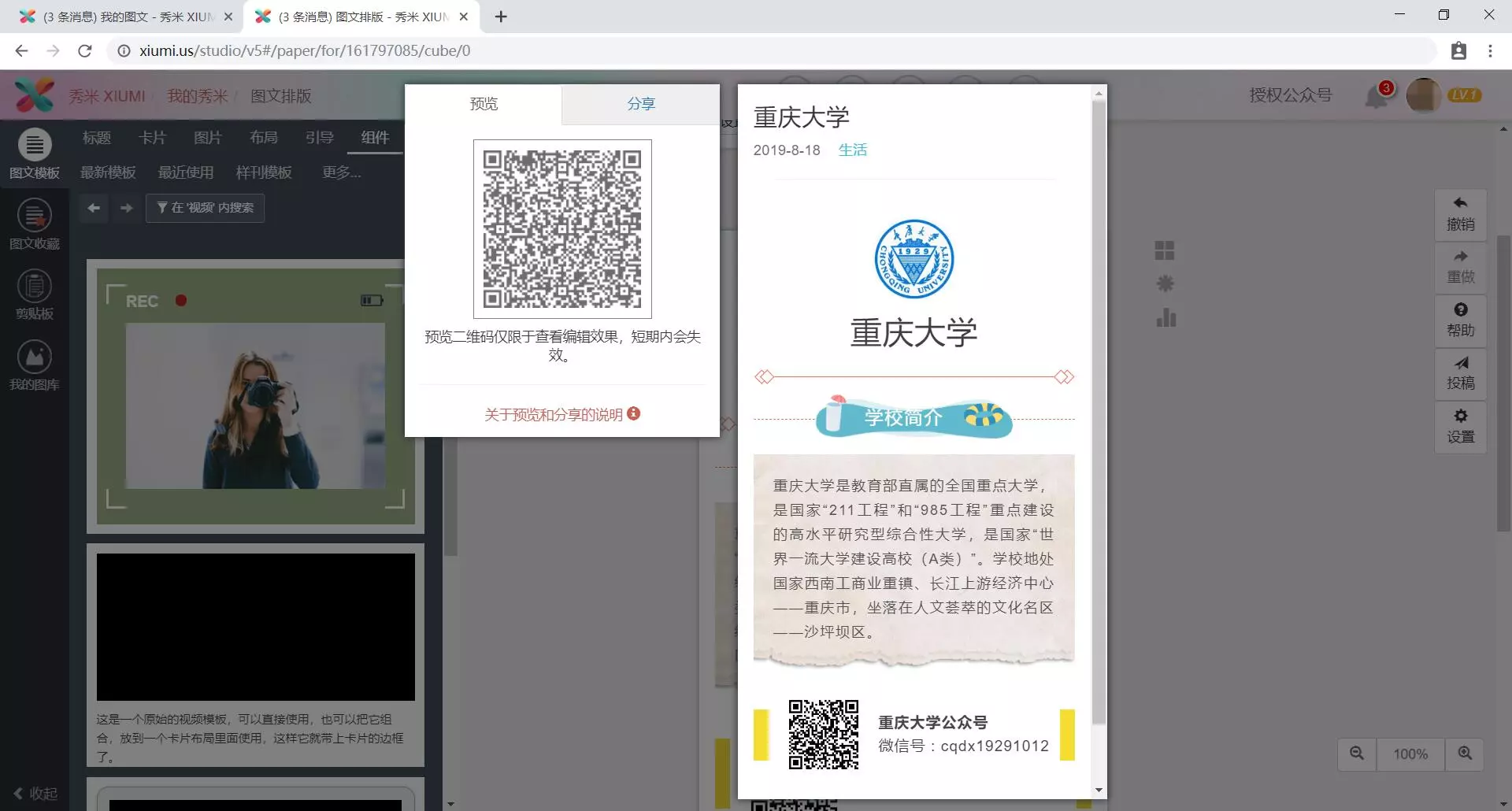Viewport: 1512px width, 811px height.
Task: Click the 100% zoom level display
Action: coord(1410,754)
